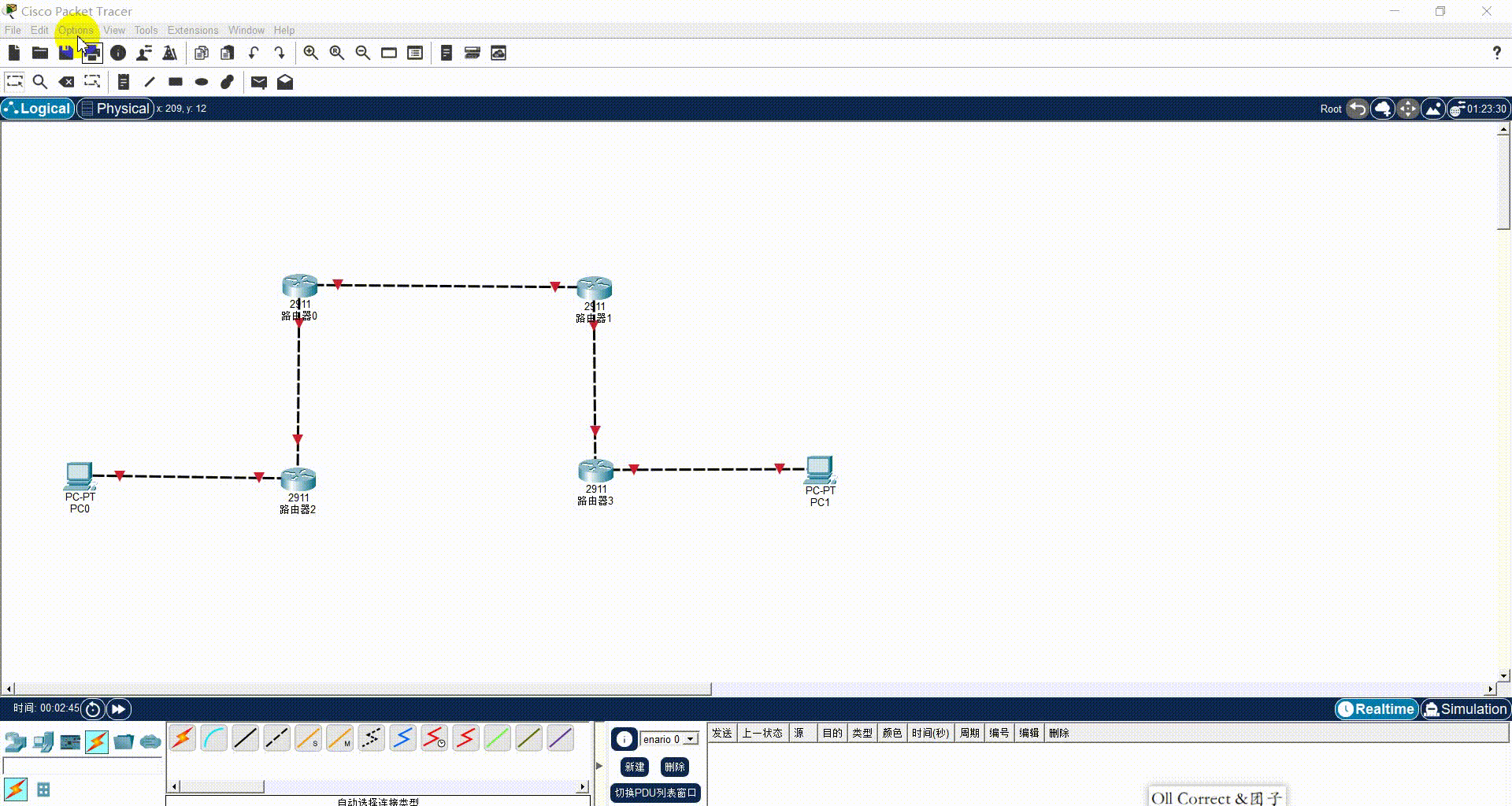Select the 路由器0 router device
Screen dimensions: 1512x806
click(x=299, y=287)
